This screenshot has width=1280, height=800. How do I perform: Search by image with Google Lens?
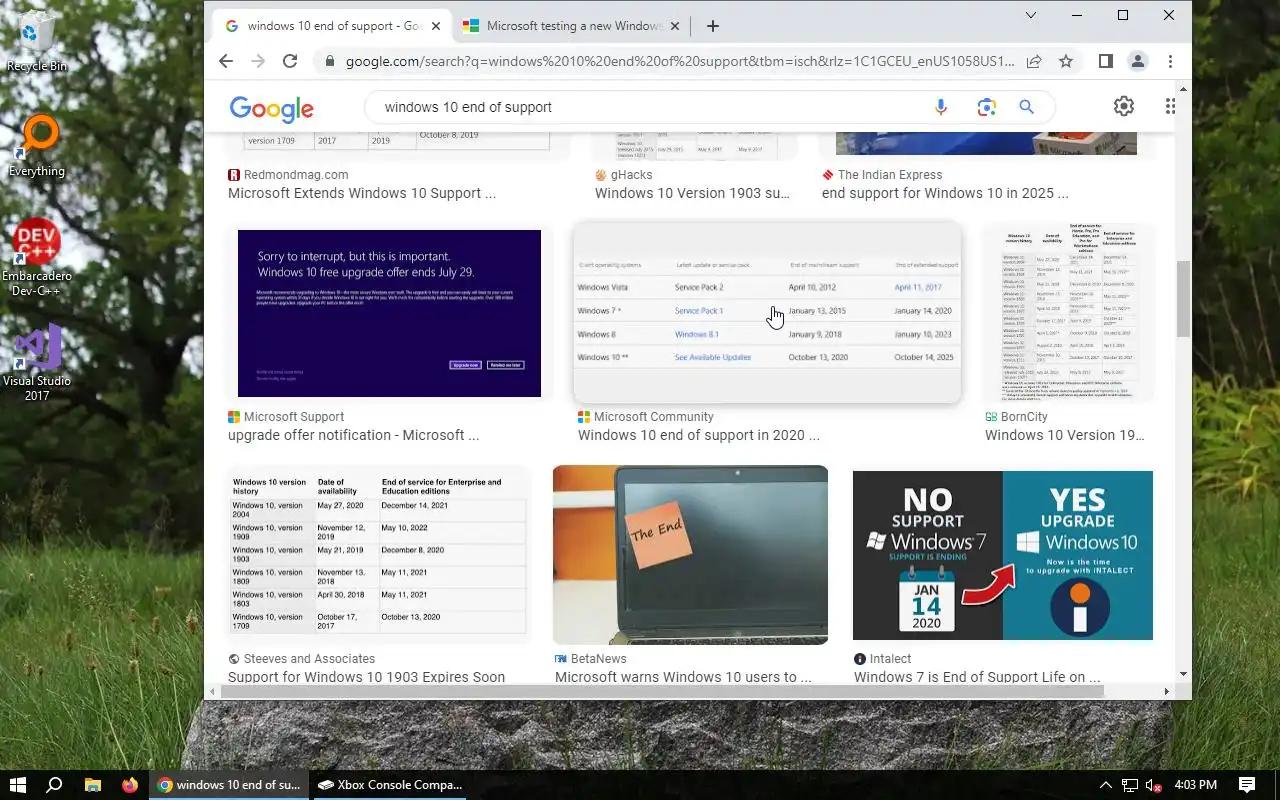click(x=987, y=107)
